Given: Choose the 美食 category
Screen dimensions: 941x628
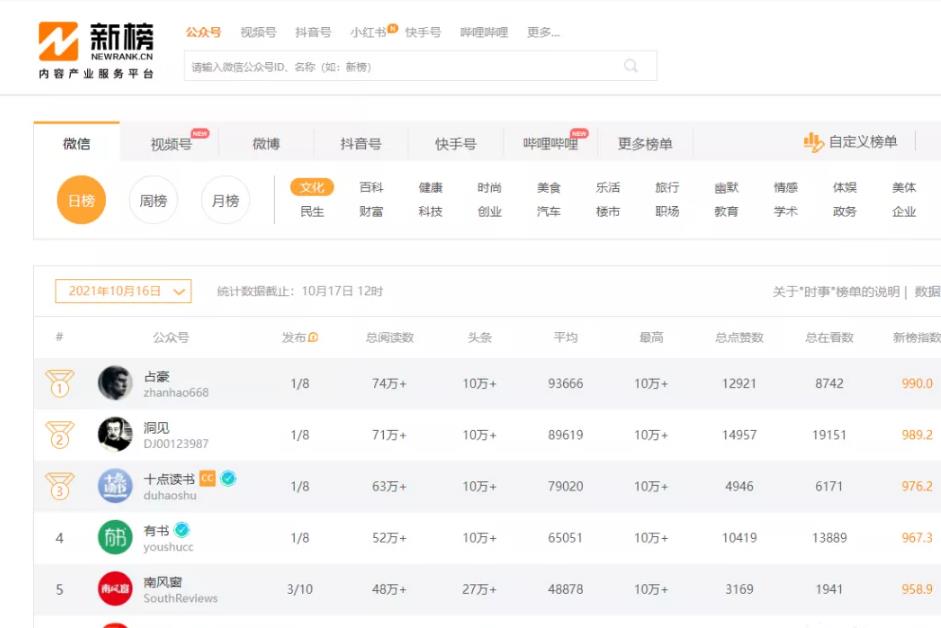Looking at the screenshot, I should pos(549,187).
